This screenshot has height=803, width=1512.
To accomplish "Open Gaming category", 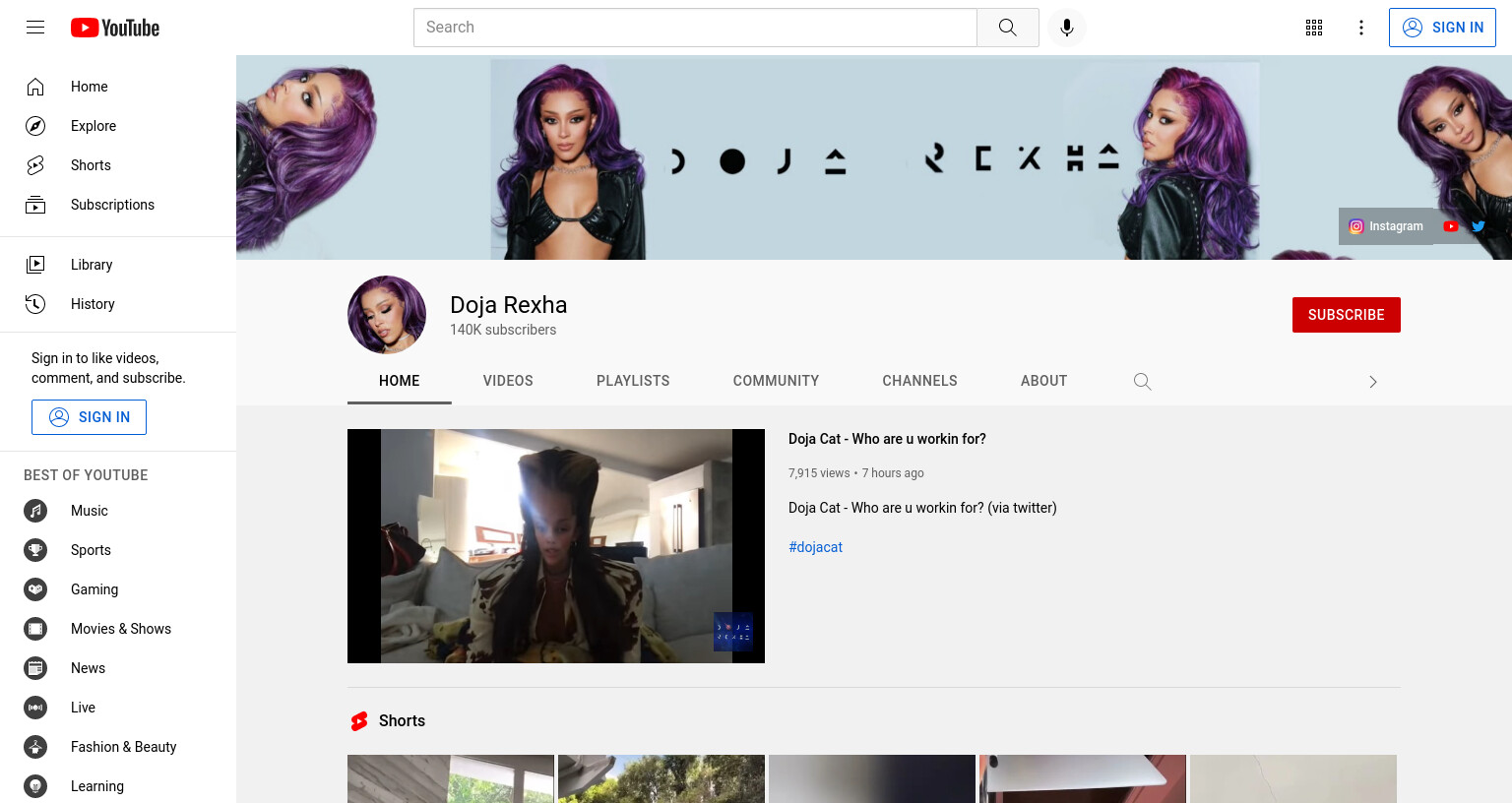I will (x=118, y=589).
